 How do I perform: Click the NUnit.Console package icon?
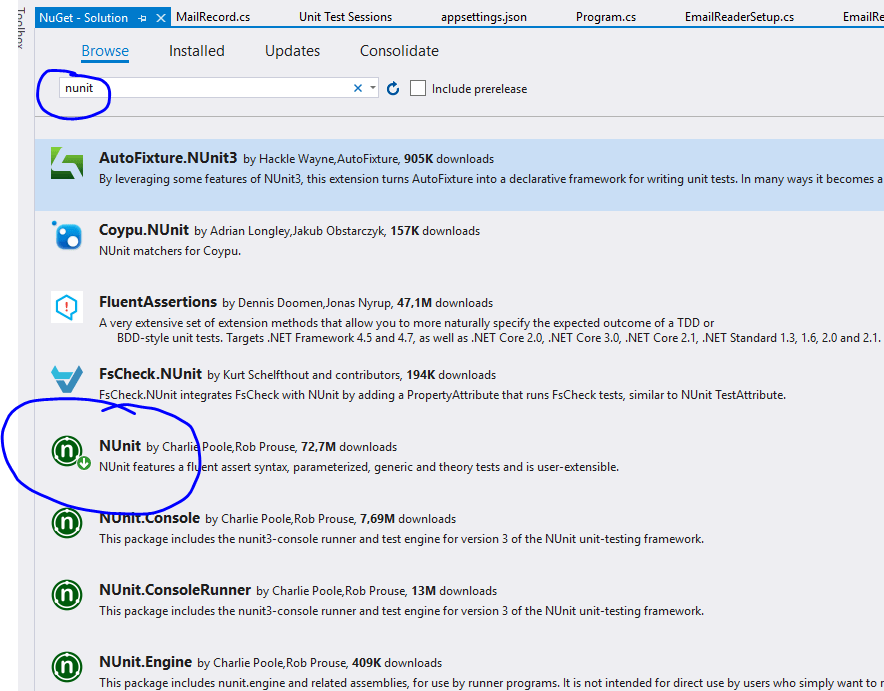point(66,524)
